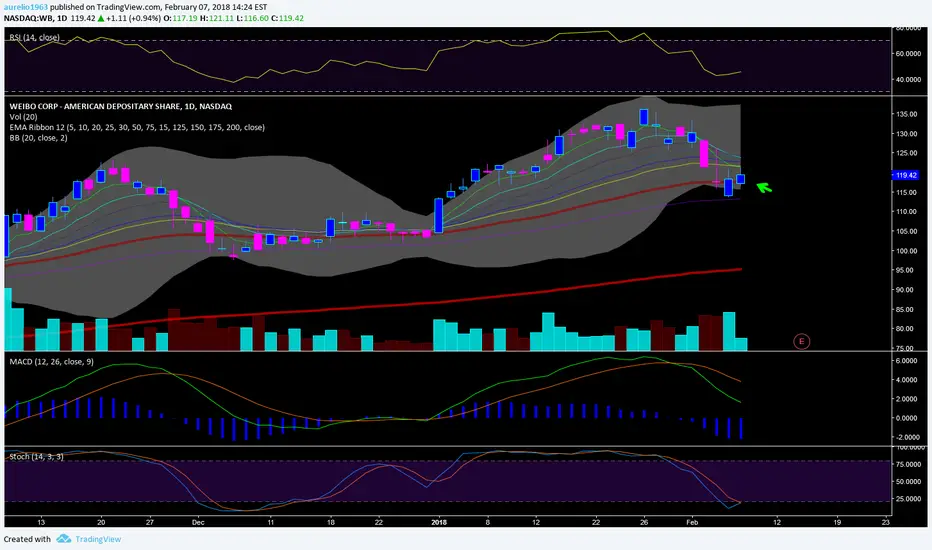
Task: Select the BB (20, close, 2) label
Action: 38,138
